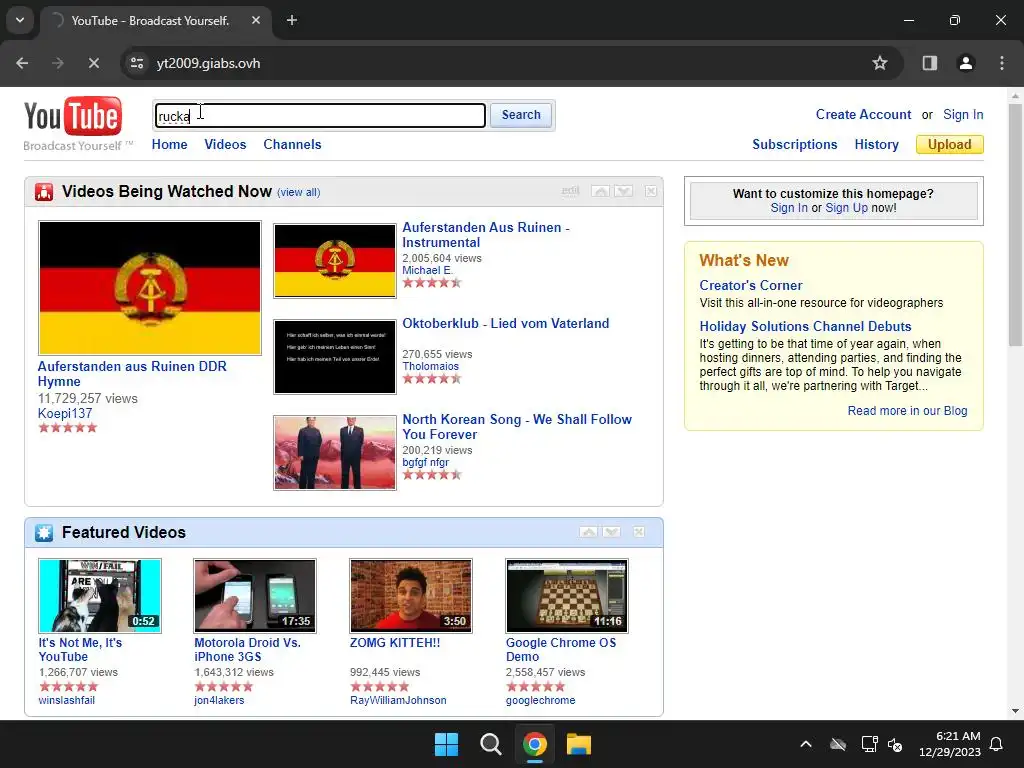Open the Videos tab

click(x=225, y=144)
